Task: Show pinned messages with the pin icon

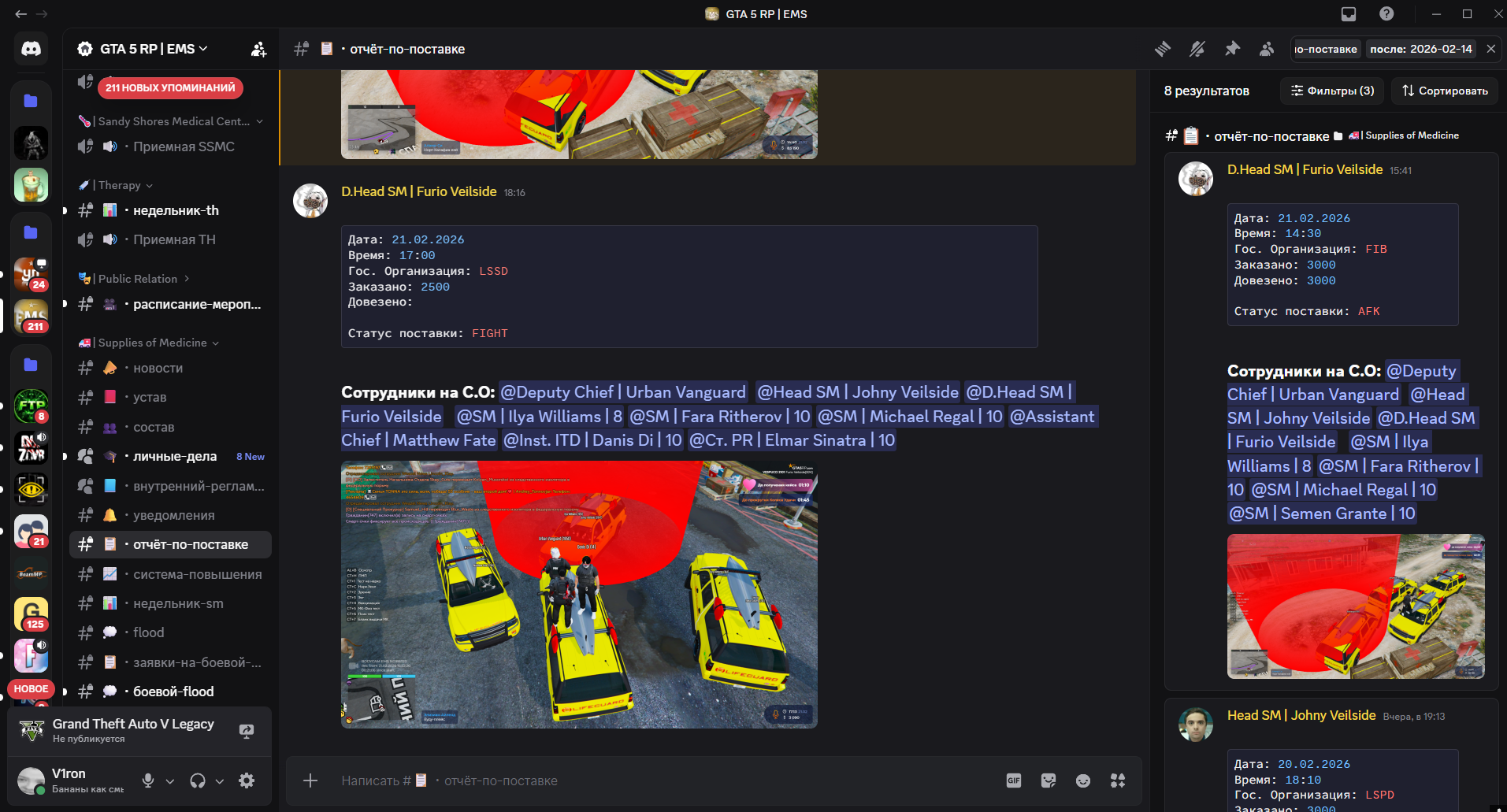Action: (1232, 49)
